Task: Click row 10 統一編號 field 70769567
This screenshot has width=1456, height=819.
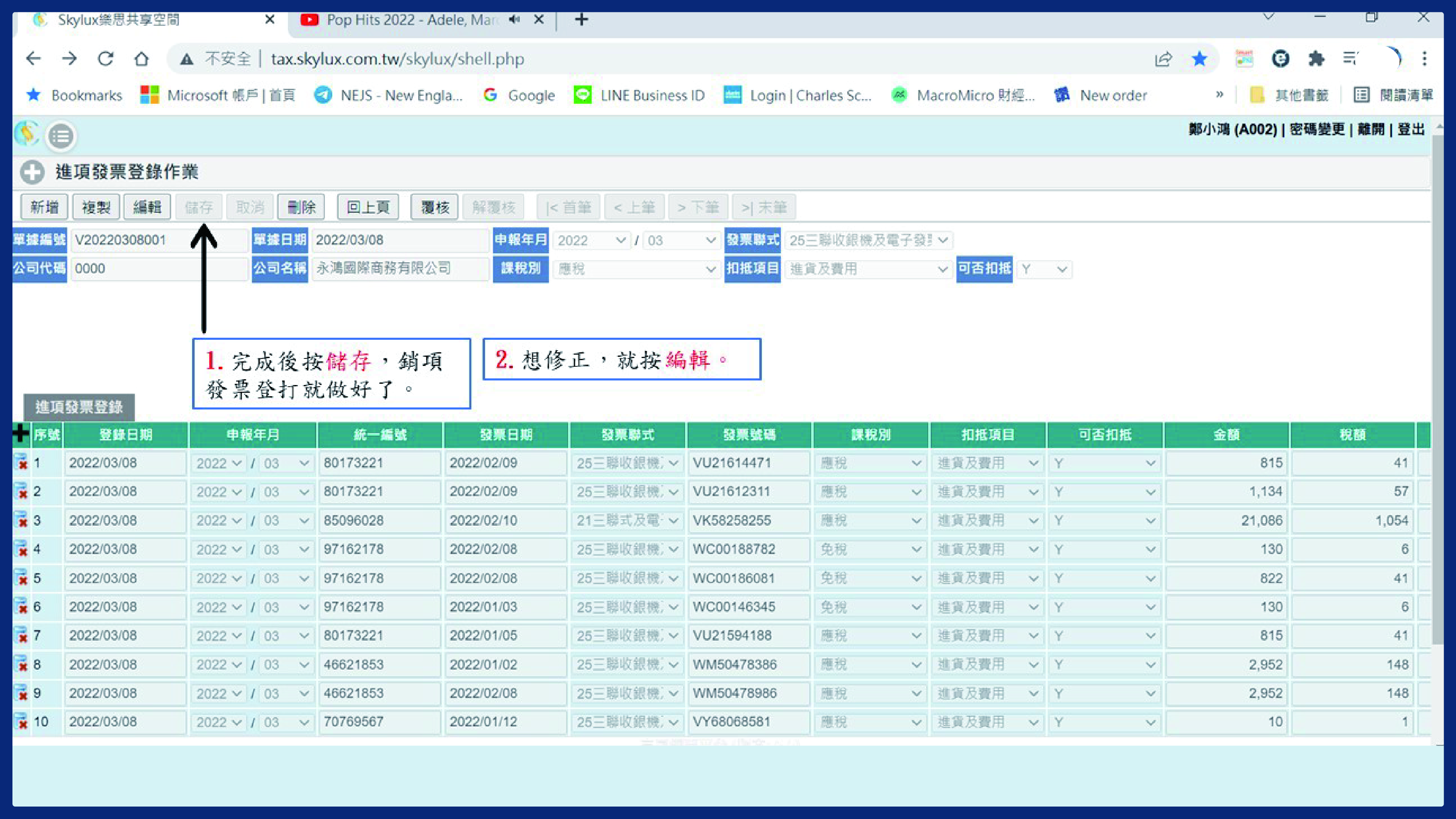Action: [379, 722]
